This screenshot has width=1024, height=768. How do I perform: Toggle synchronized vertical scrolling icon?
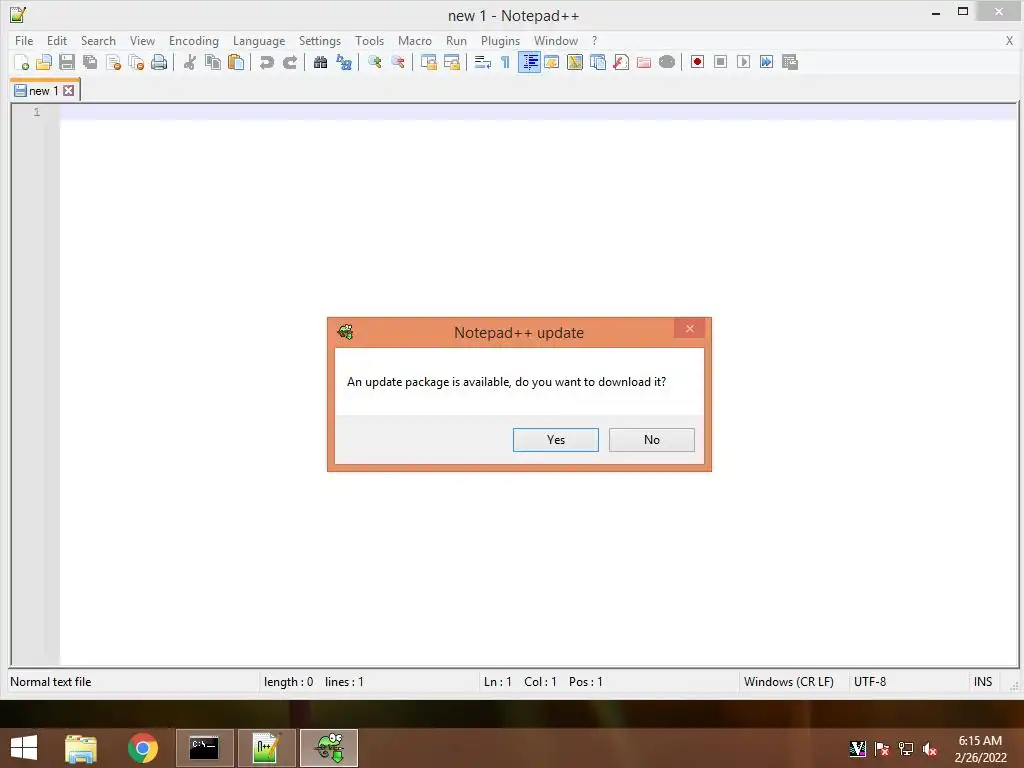click(428, 62)
